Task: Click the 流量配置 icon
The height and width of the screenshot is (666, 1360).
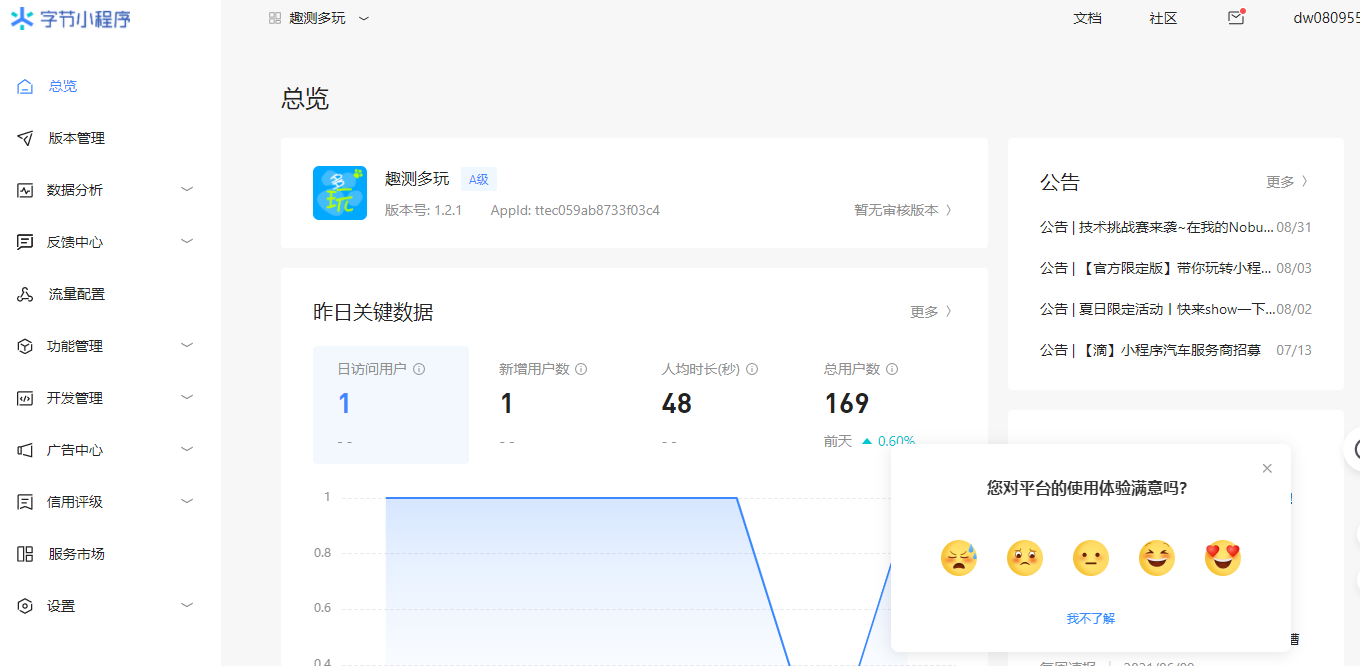Action: pyautogui.click(x=26, y=294)
